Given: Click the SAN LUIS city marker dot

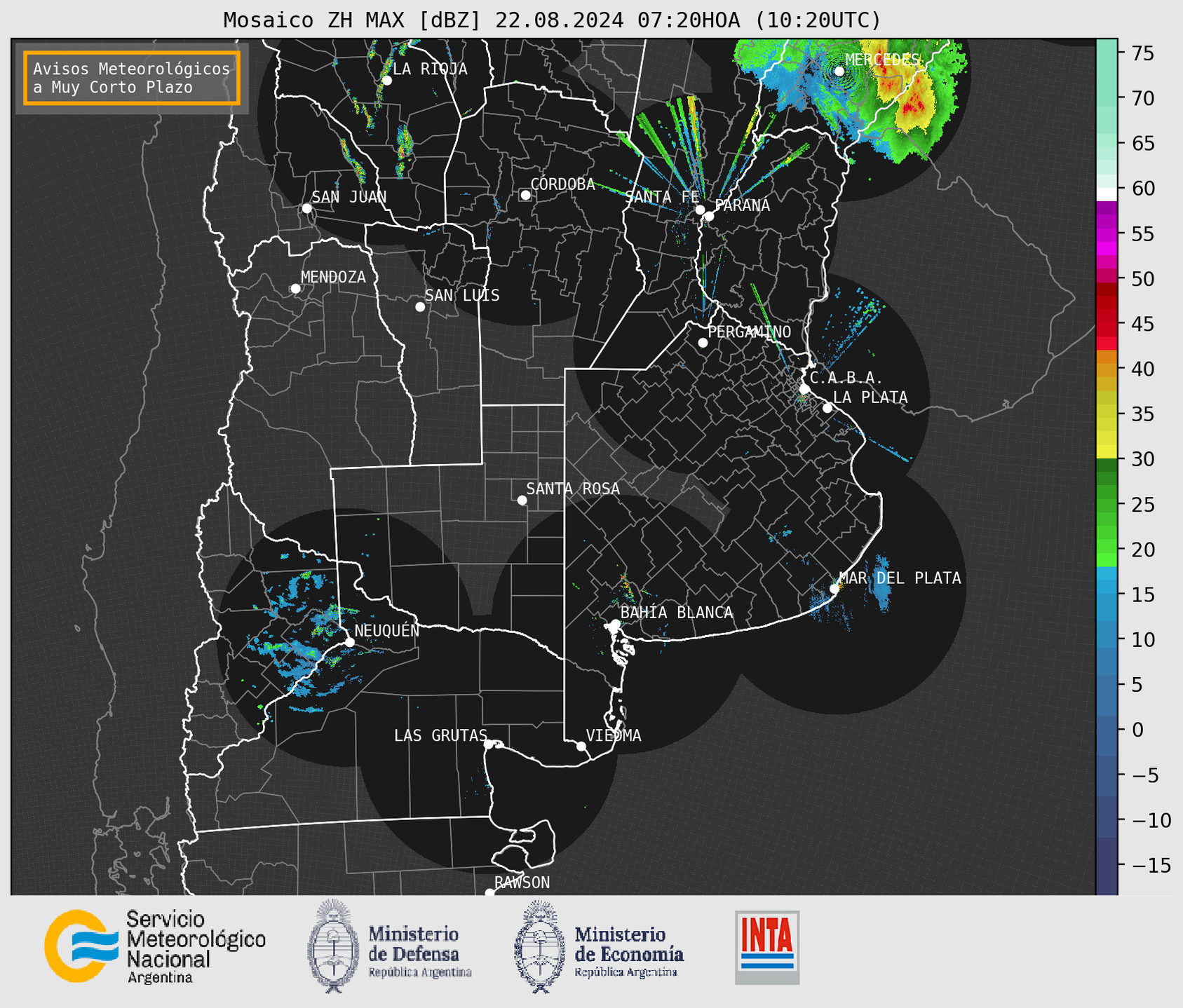Looking at the screenshot, I should tap(420, 307).
